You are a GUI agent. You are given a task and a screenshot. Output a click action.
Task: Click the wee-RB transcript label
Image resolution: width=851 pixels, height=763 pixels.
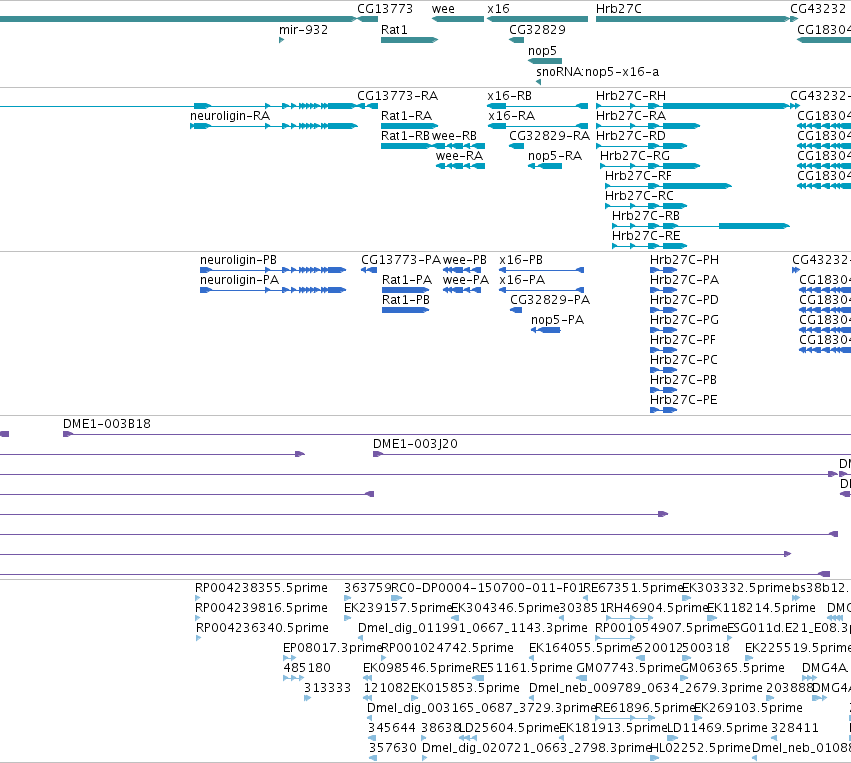point(454,136)
